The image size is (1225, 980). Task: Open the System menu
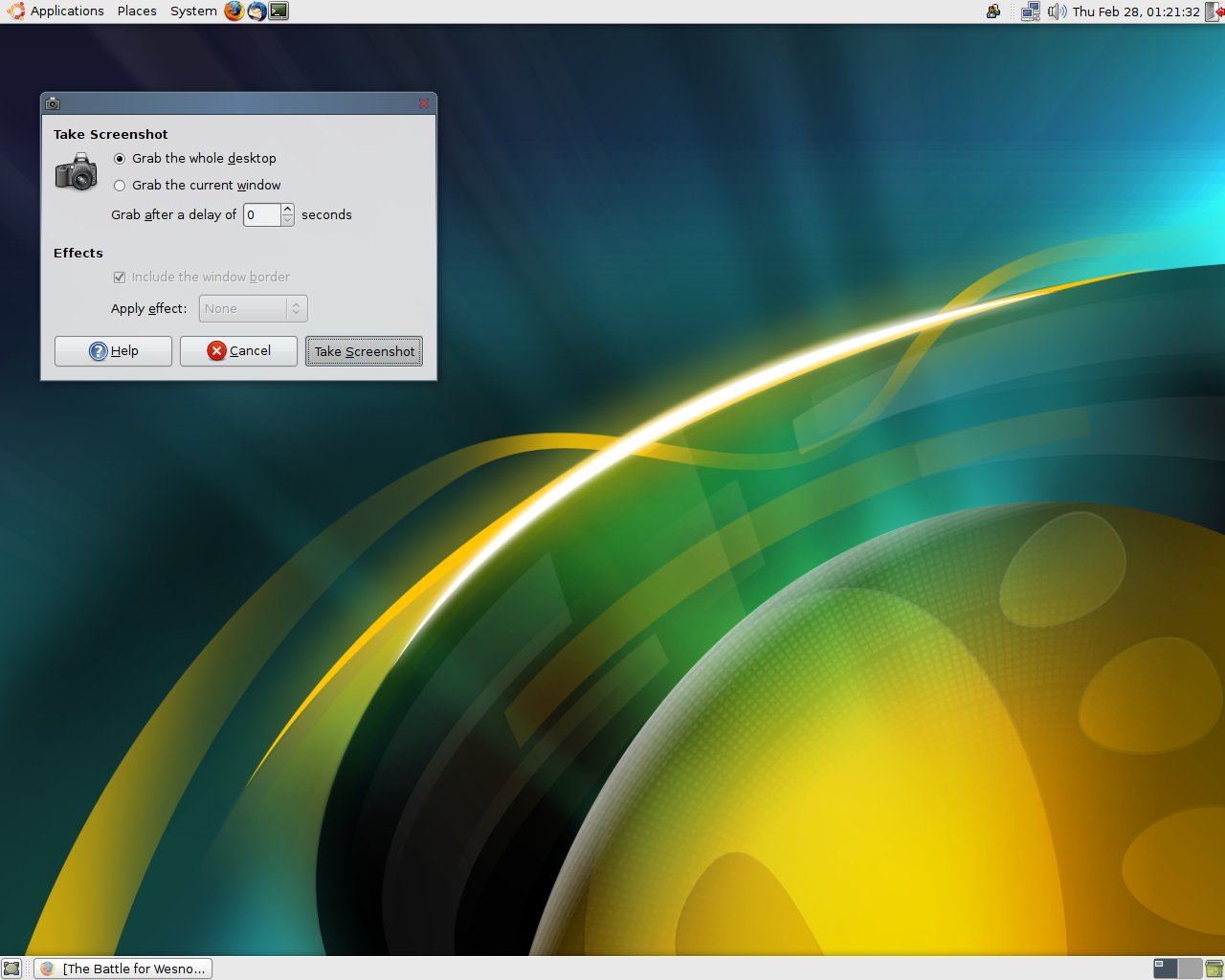[193, 11]
